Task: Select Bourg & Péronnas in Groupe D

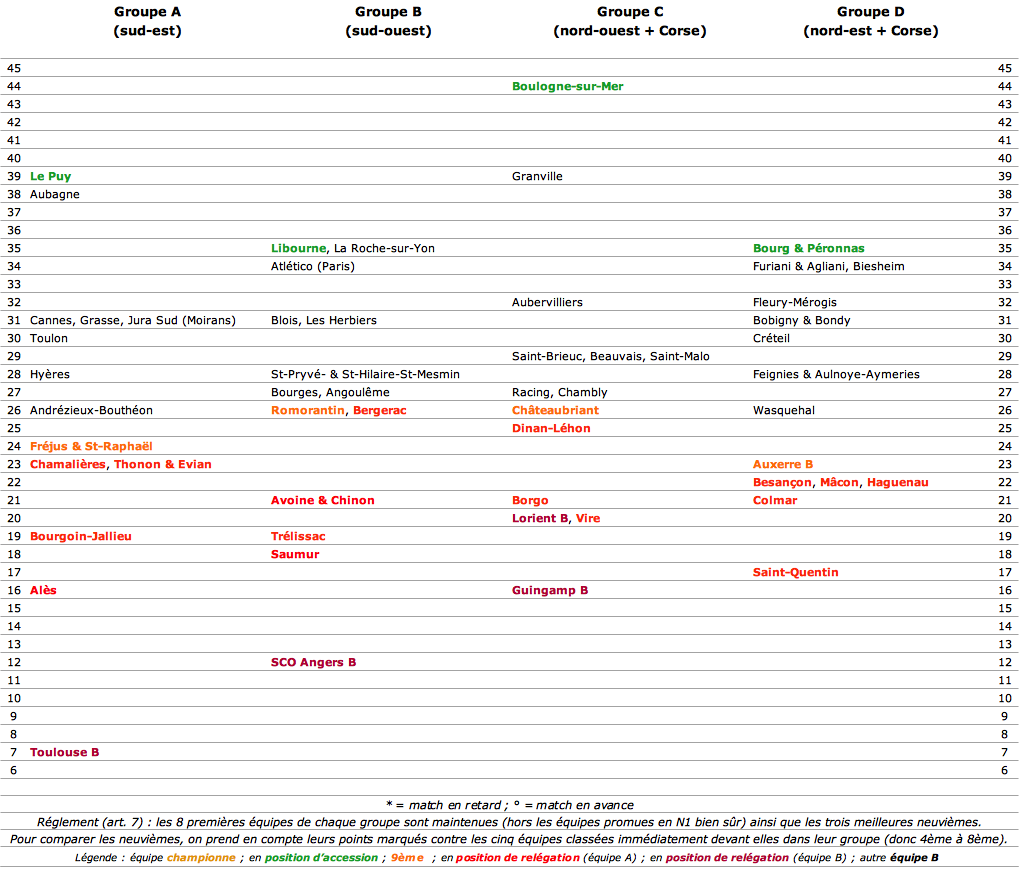Action: point(808,248)
